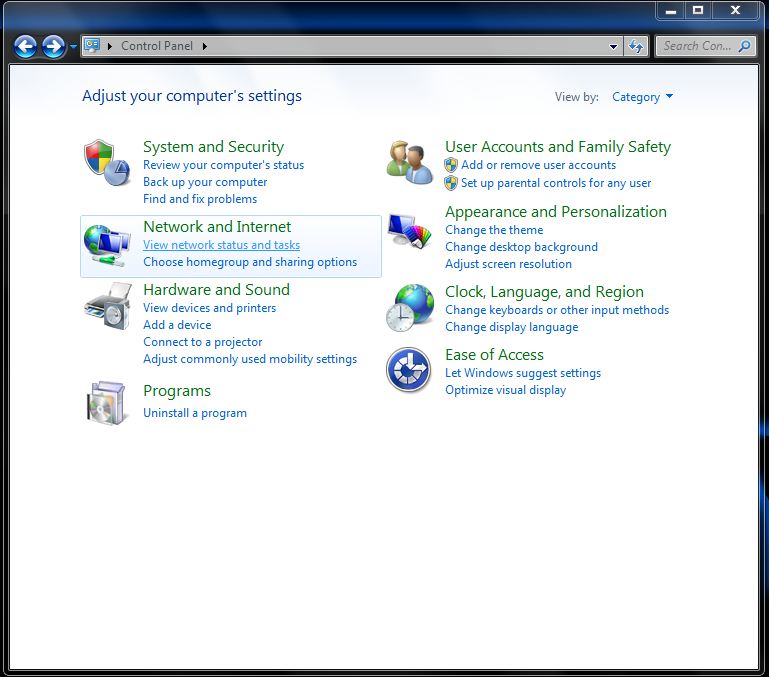Click Change keyboards or other input methods
Viewport: 769px width, 677px height.
[x=557, y=310]
